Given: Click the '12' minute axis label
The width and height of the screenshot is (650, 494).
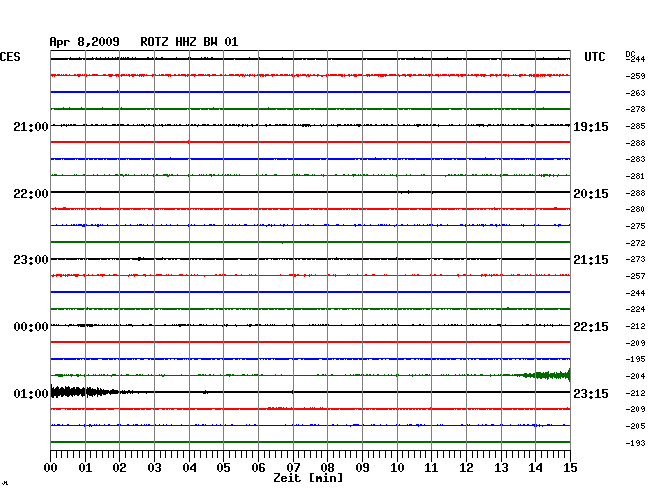Looking at the screenshot, I should (x=466, y=468).
